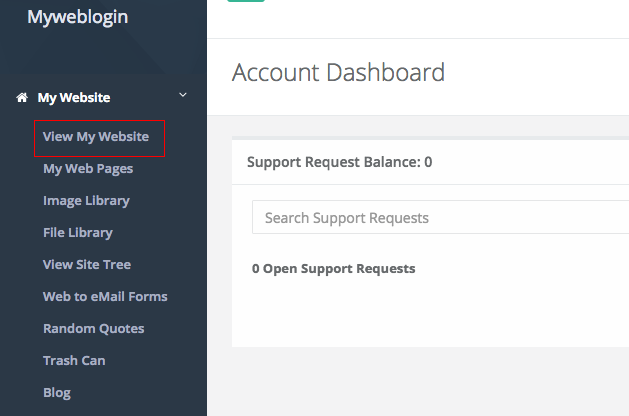Screen dimensions: 629x416
Task: Go to the Blog section
Action: tap(57, 393)
